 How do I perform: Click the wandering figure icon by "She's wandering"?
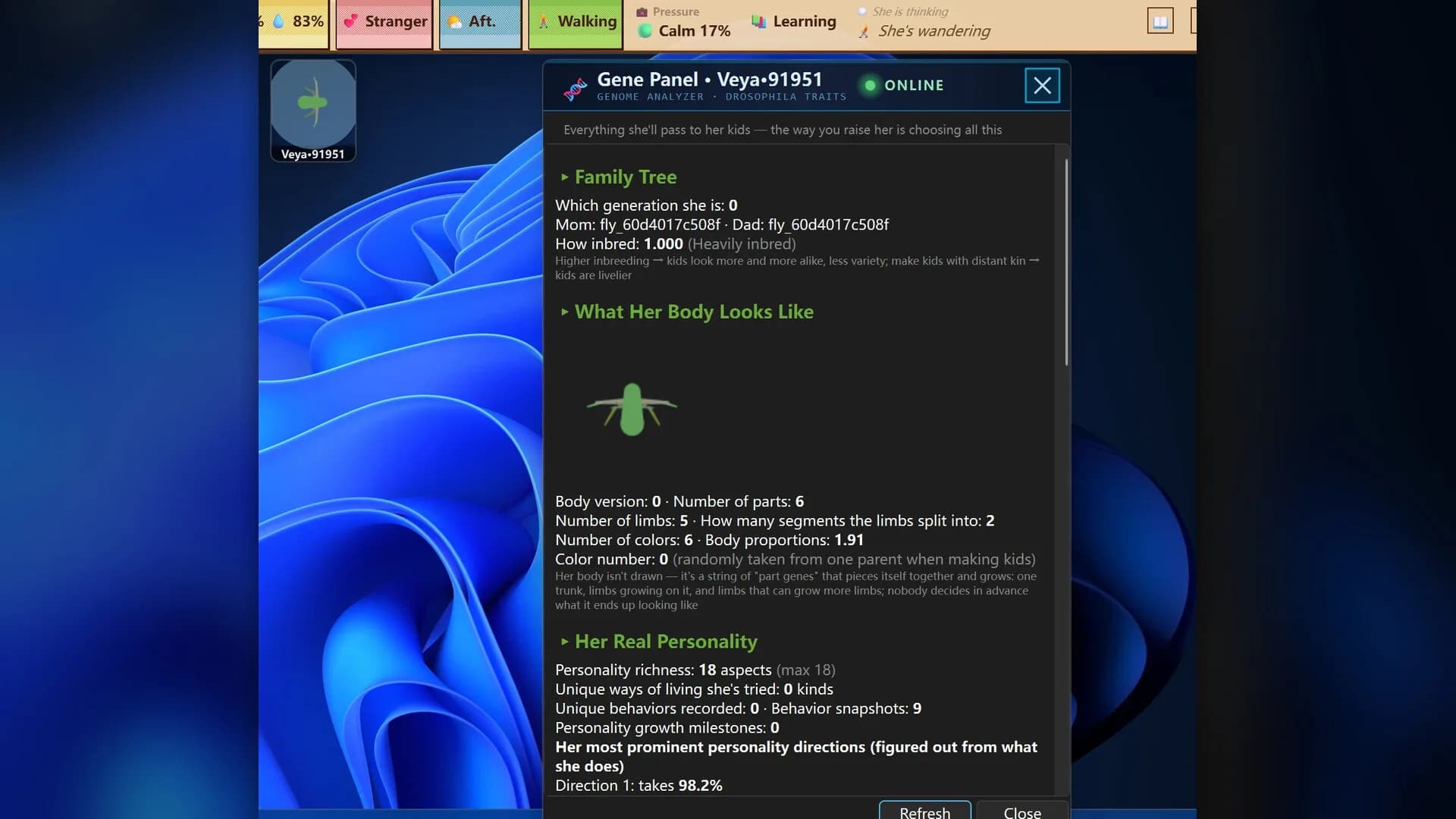(x=863, y=32)
